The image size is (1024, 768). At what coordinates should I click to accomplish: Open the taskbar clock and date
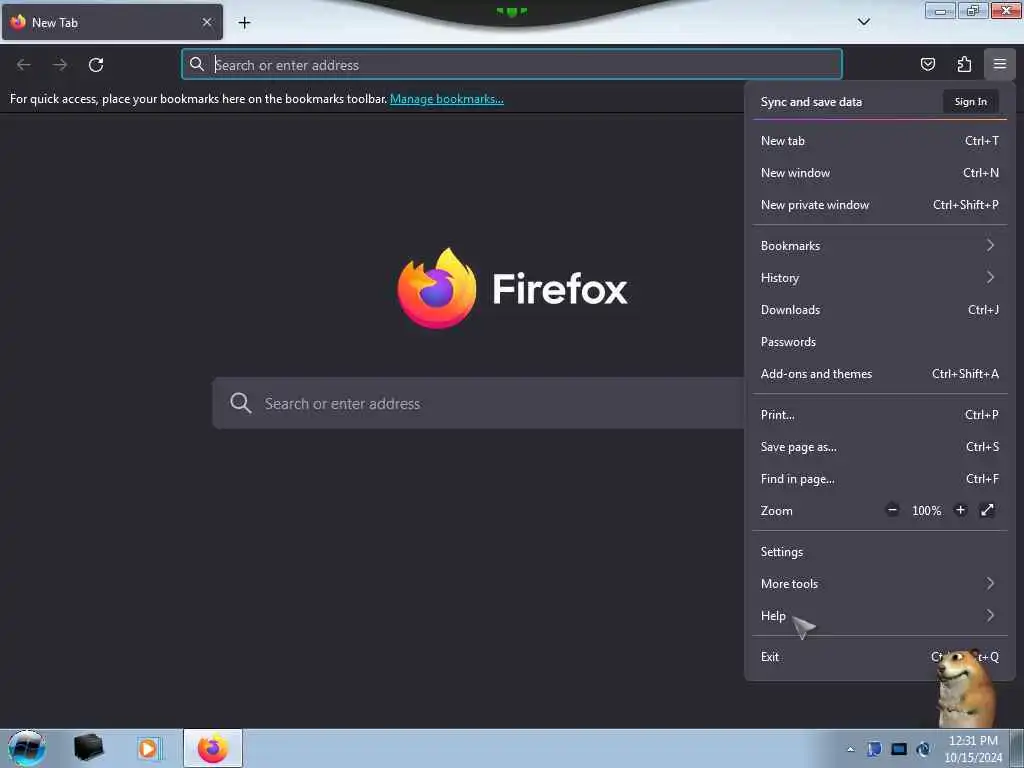973,749
